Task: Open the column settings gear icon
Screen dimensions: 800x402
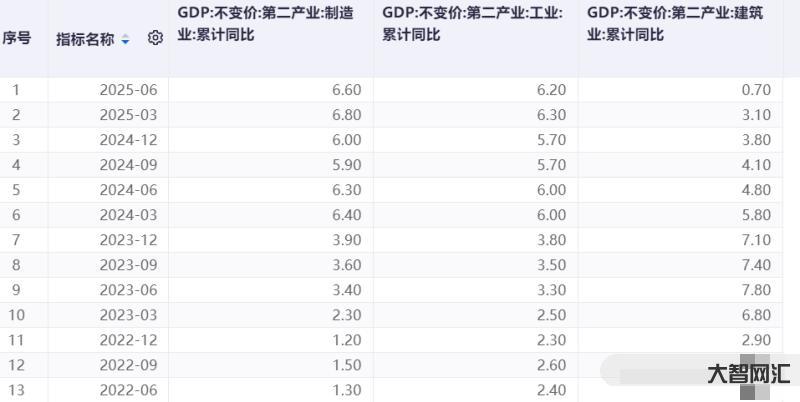Action: click(155, 39)
